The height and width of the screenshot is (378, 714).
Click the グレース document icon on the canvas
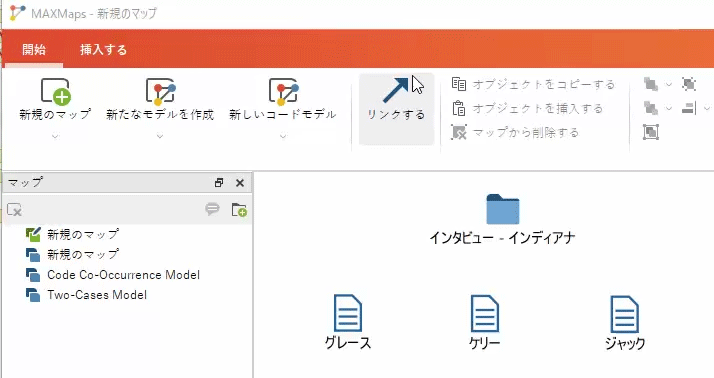(x=348, y=313)
